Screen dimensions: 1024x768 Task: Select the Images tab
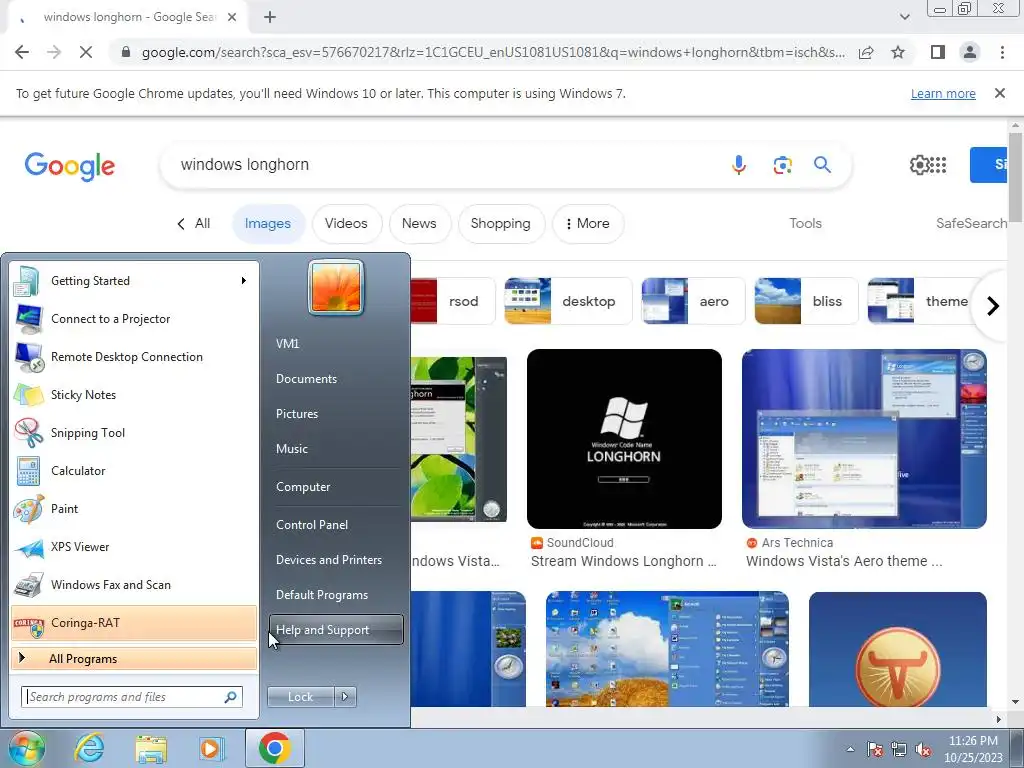(268, 223)
